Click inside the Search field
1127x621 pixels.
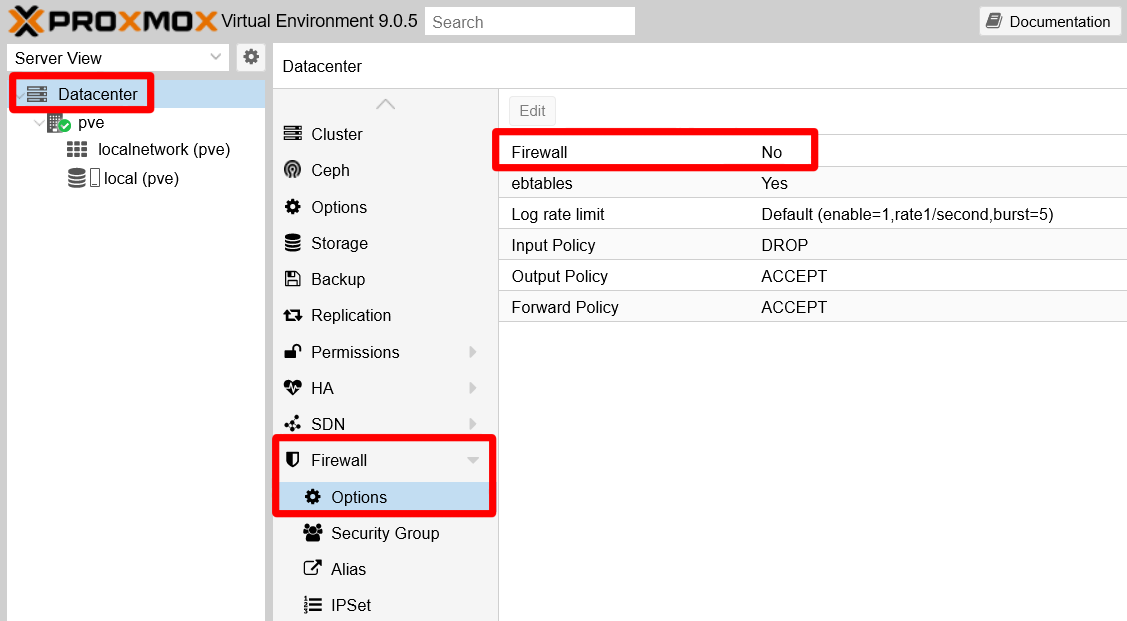529,21
